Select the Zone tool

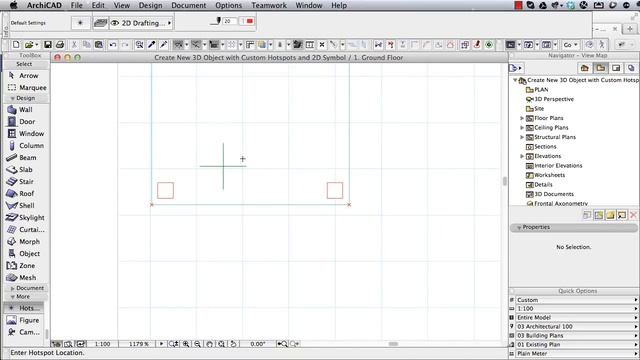pyautogui.click(x=25, y=266)
